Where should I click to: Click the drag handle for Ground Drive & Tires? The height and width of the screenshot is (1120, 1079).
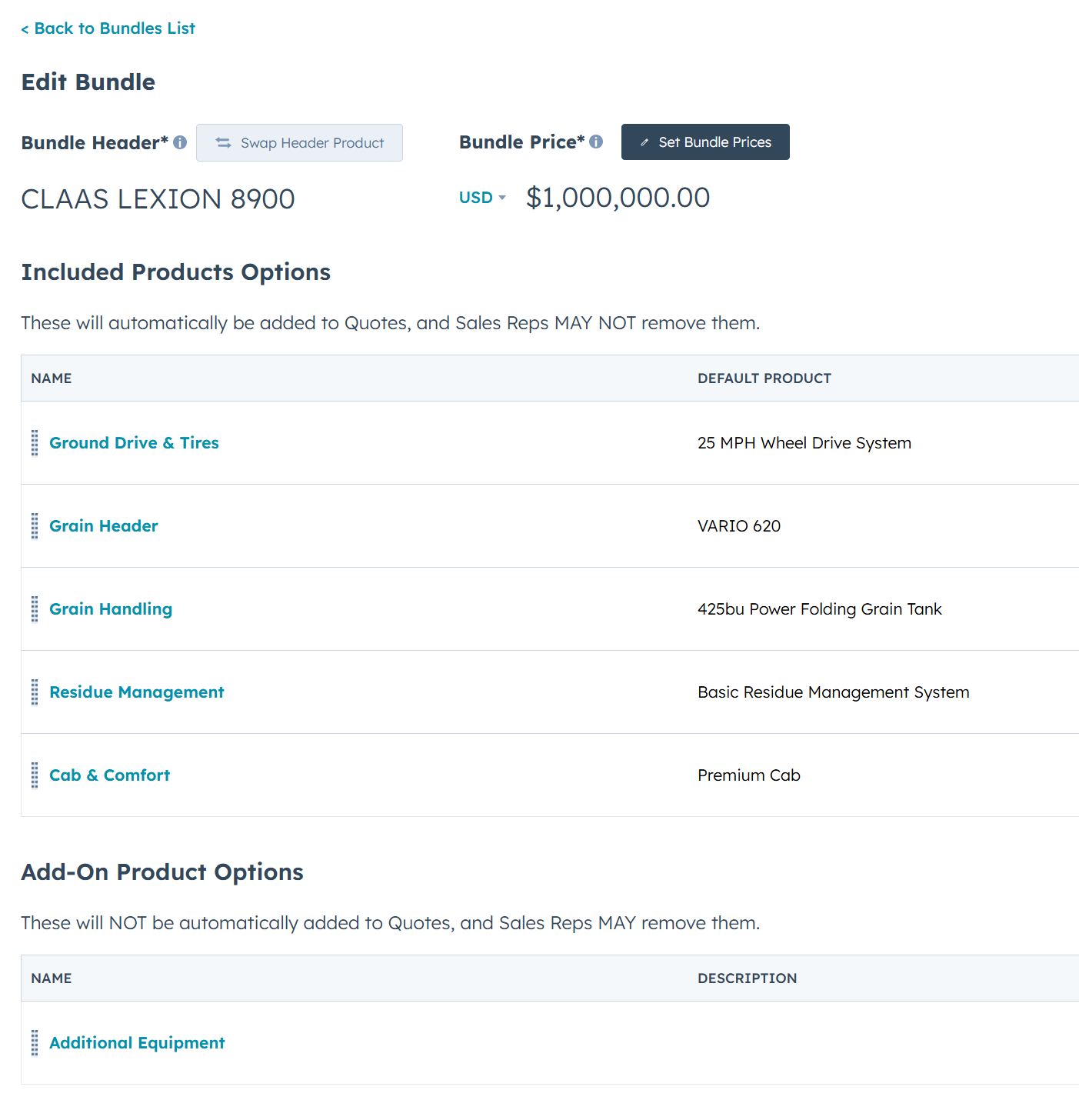(34, 443)
